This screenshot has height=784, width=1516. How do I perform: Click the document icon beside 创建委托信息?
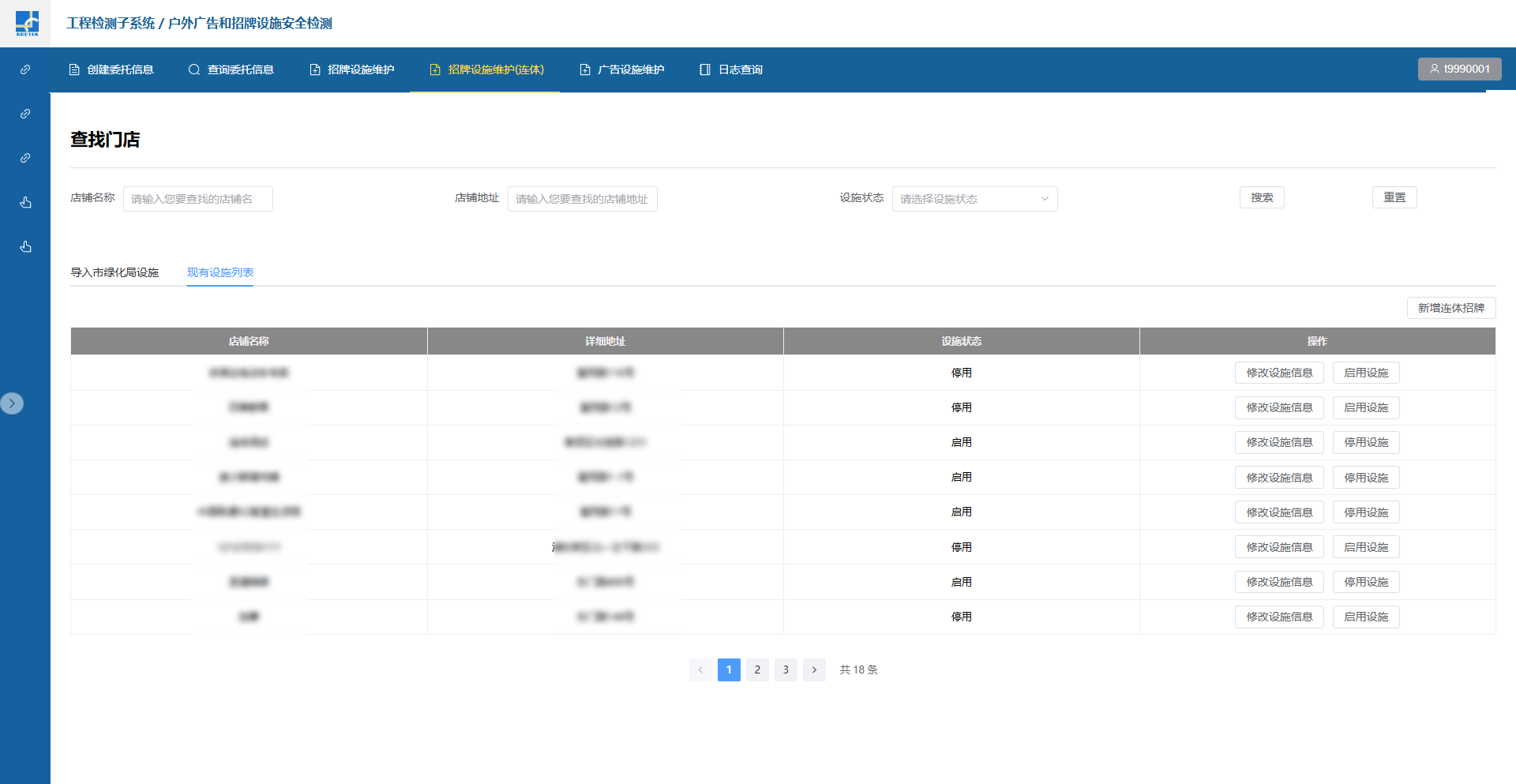74,69
